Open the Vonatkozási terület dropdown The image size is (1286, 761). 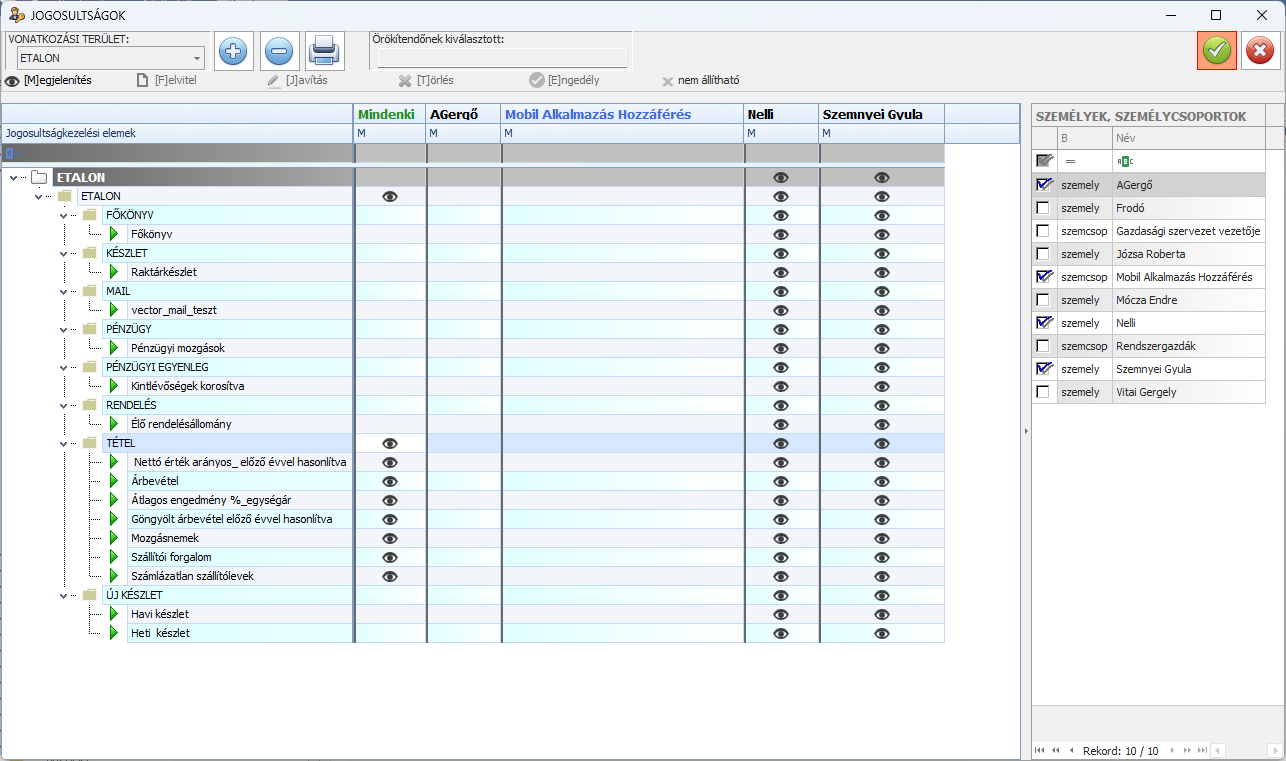196,58
